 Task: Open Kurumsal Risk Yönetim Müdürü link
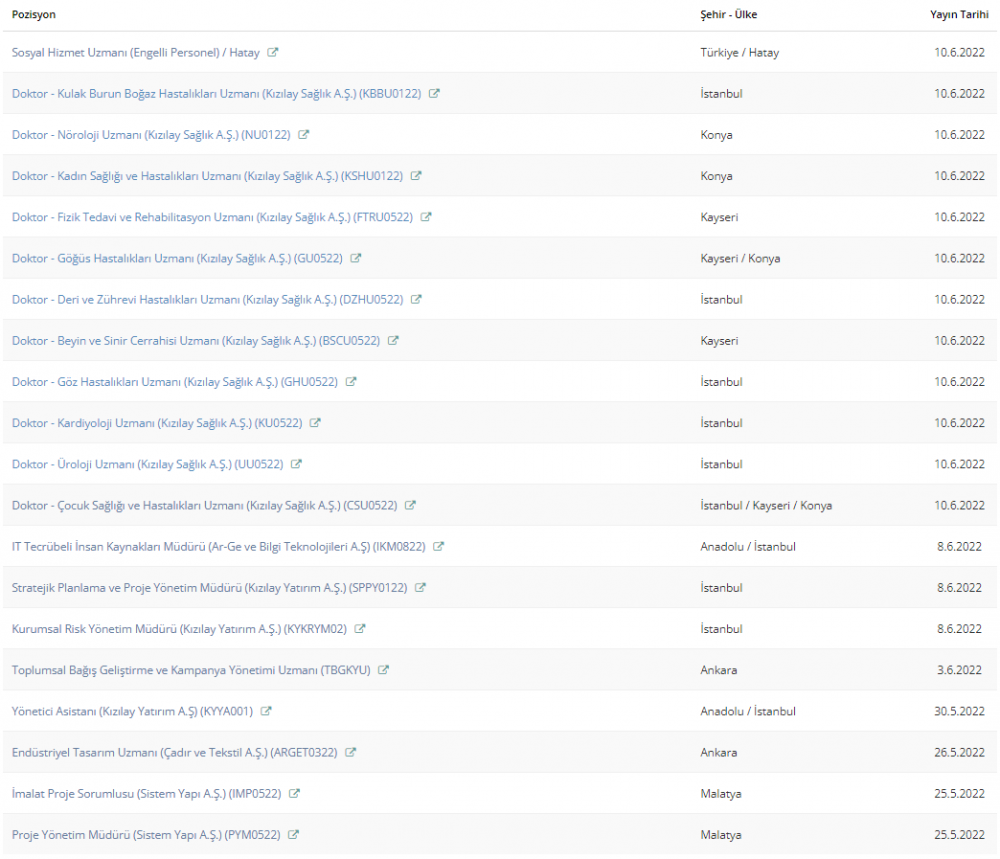pyautogui.click(x=179, y=629)
